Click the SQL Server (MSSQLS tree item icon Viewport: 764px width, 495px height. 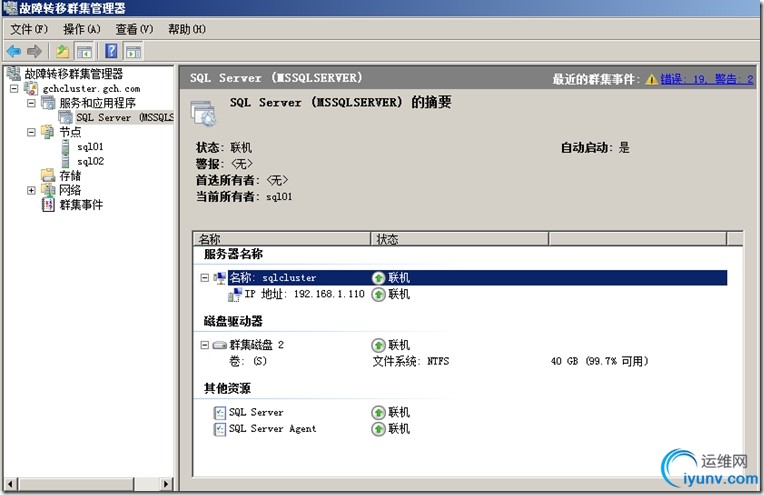pos(65,117)
